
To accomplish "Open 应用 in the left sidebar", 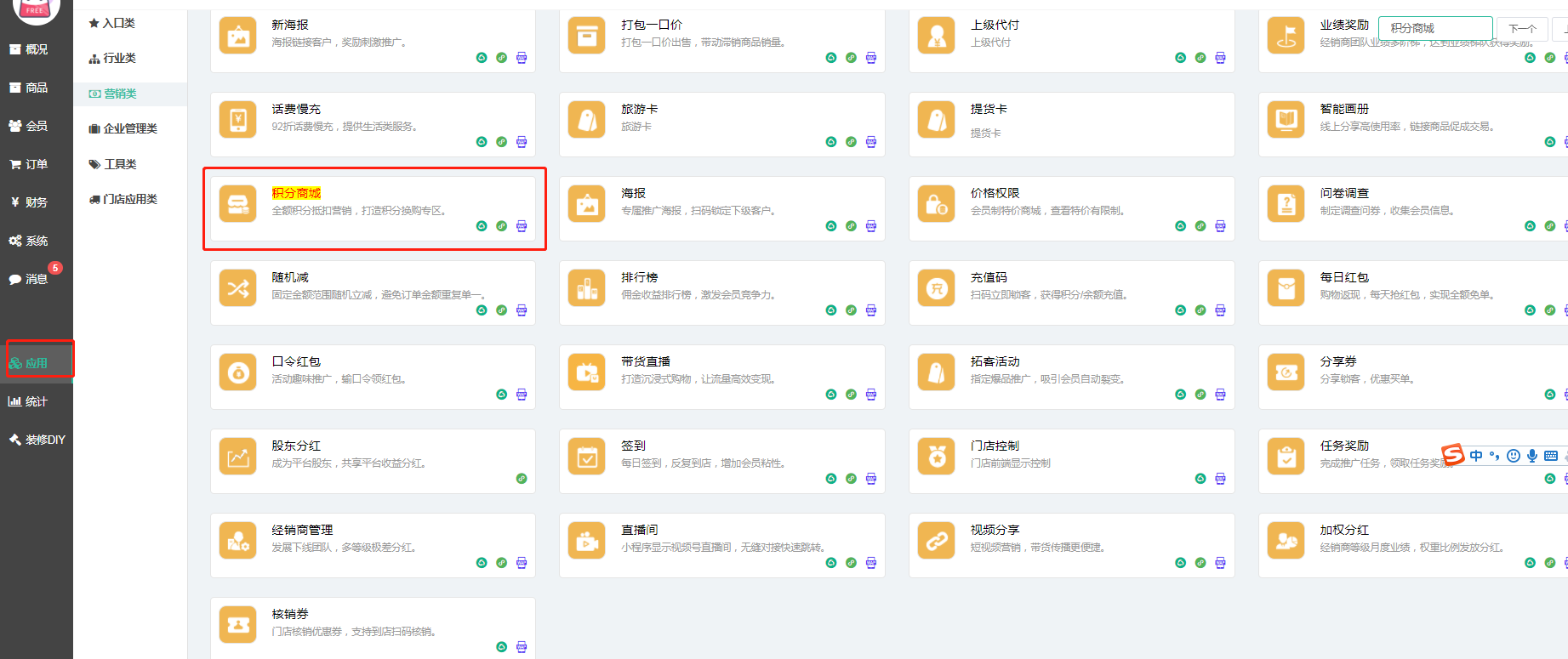I will click(36, 363).
